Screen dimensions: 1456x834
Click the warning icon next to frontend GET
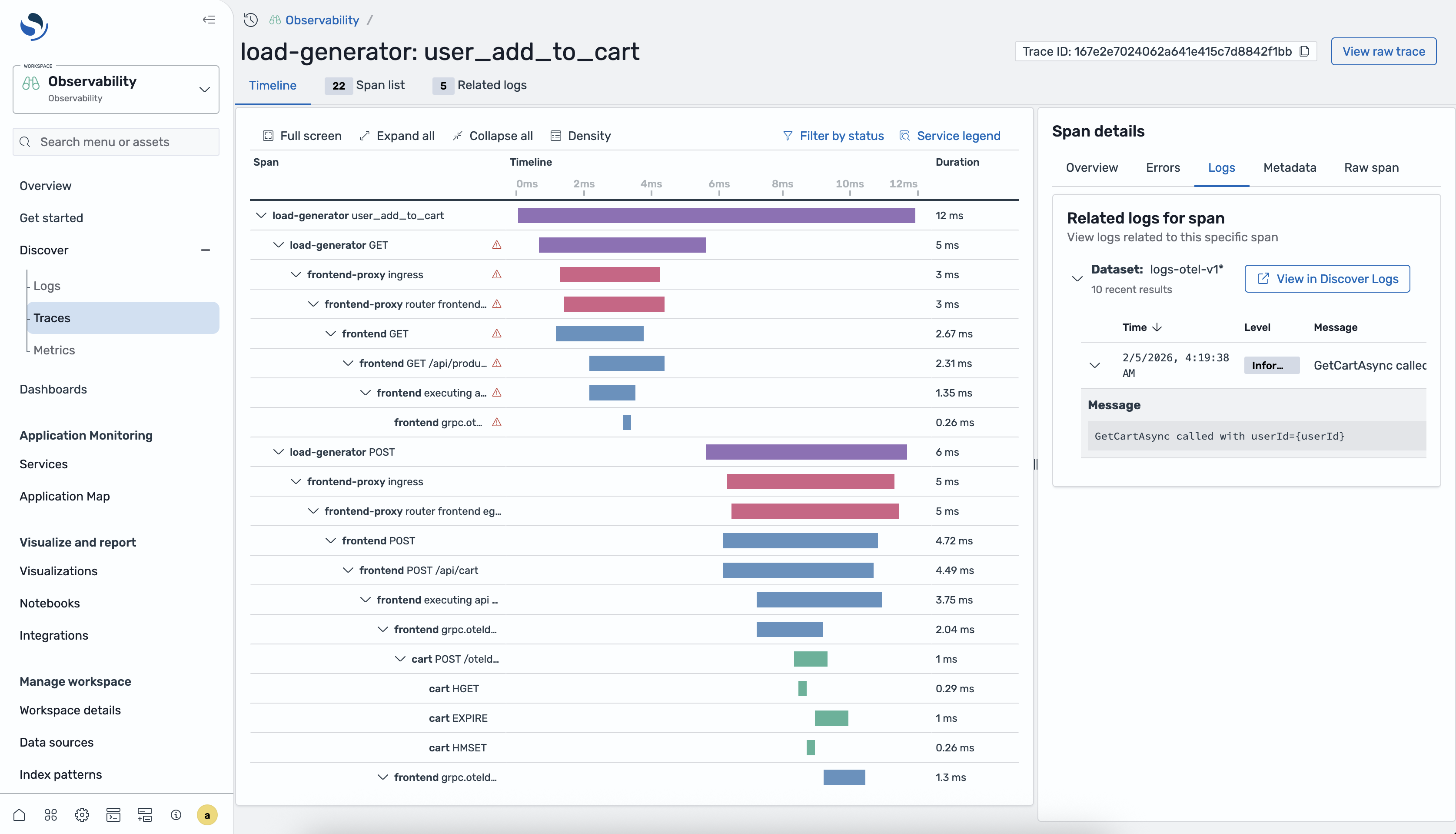pos(496,334)
